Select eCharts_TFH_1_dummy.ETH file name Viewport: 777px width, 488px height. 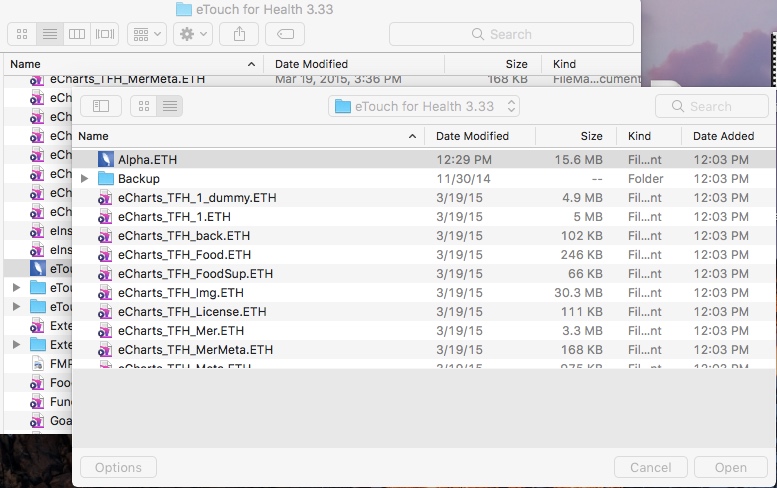tap(197, 198)
